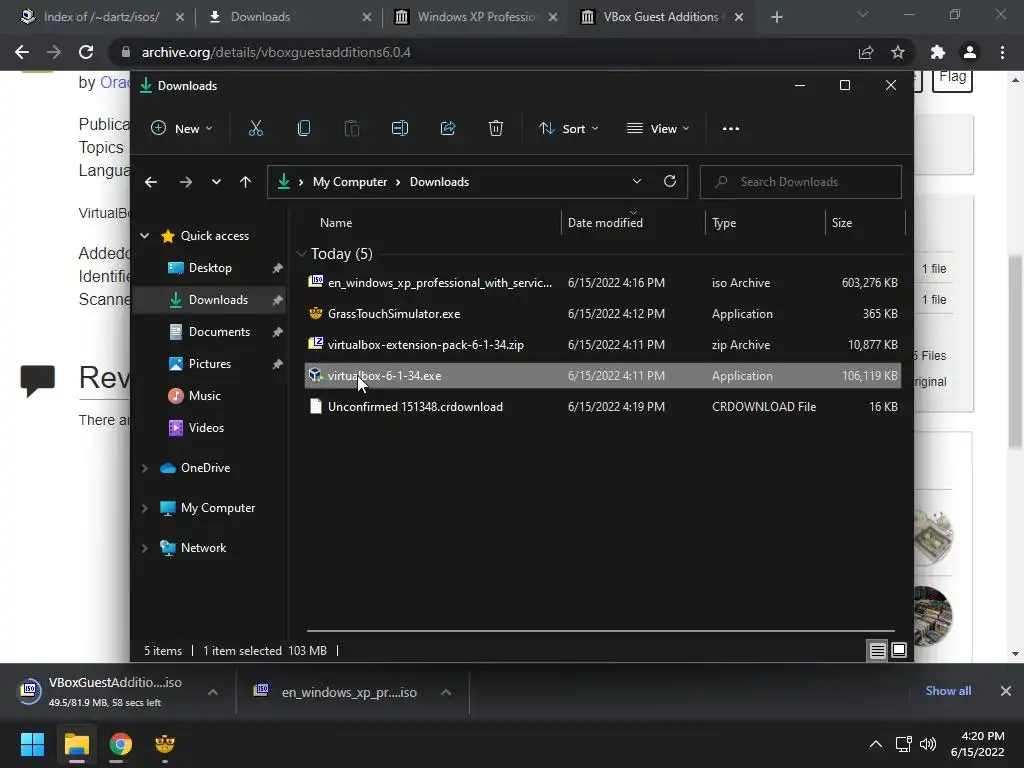Select GrassTouchSimulator.exe in the file list

pyautogui.click(x=602, y=314)
